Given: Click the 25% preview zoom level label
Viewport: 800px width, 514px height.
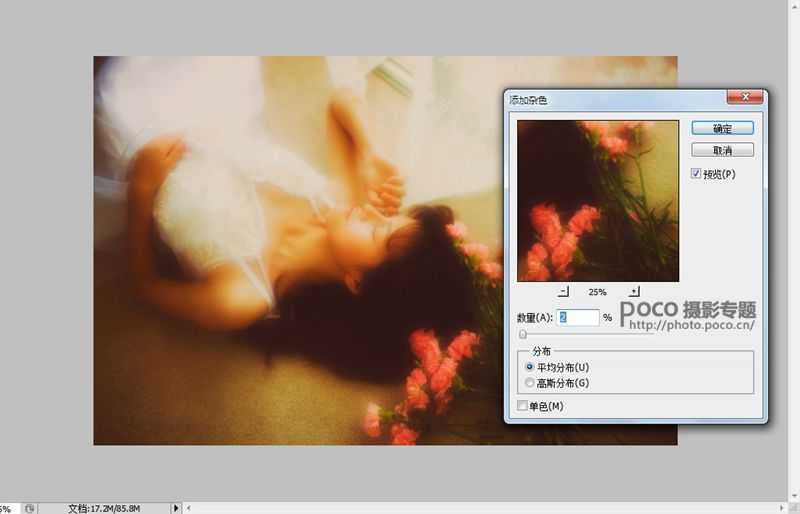Looking at the screenshot, I should coord(597,292).
